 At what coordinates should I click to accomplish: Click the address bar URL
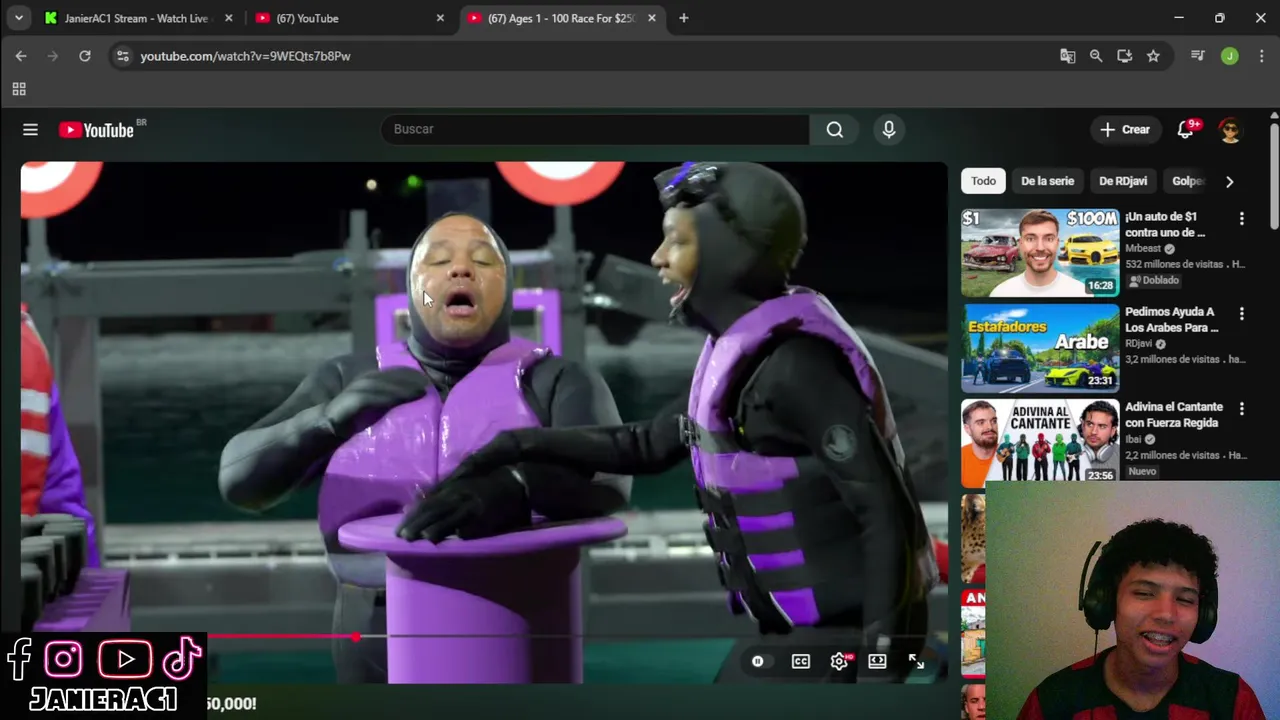pyautogui.click(x=245, y=56)
